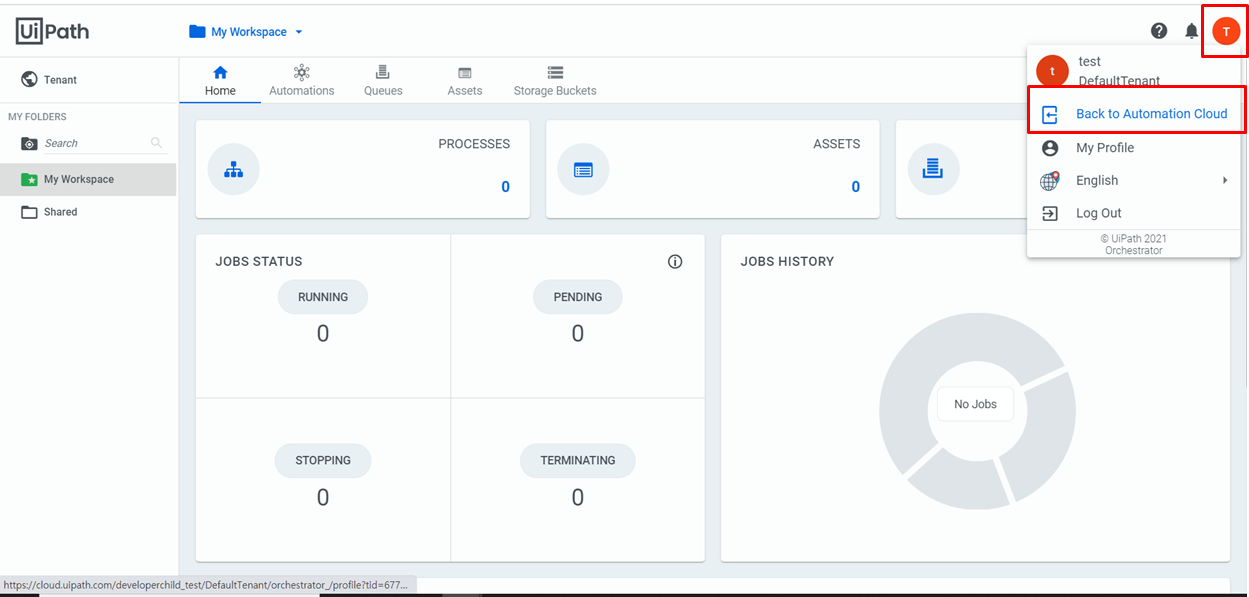The image size is (1249, 597).
Task: Open the Queues tab
Action: [383, 81]
